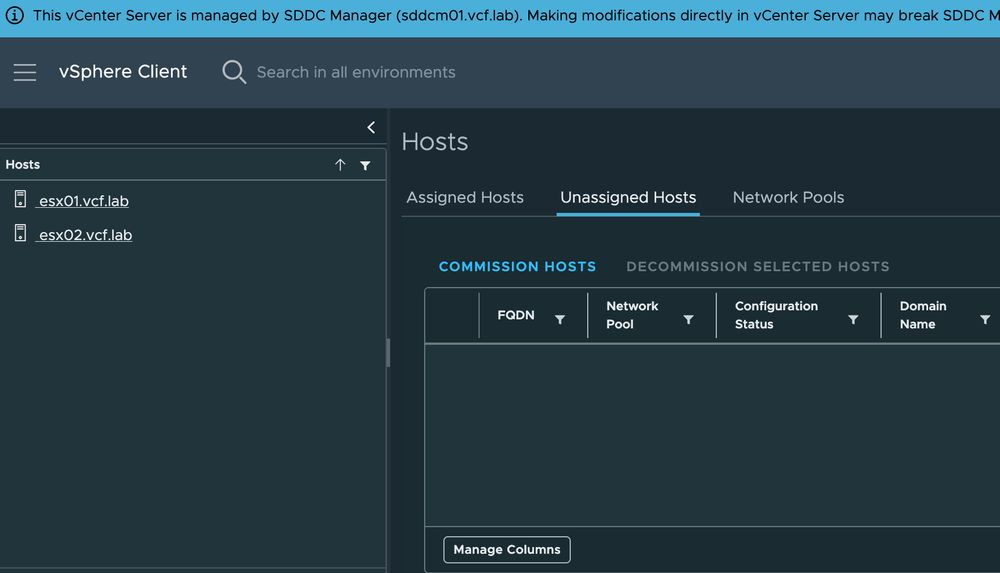Sort by the Network Pool column header
The image size is (1000, 573).
(x=632, y=315)
